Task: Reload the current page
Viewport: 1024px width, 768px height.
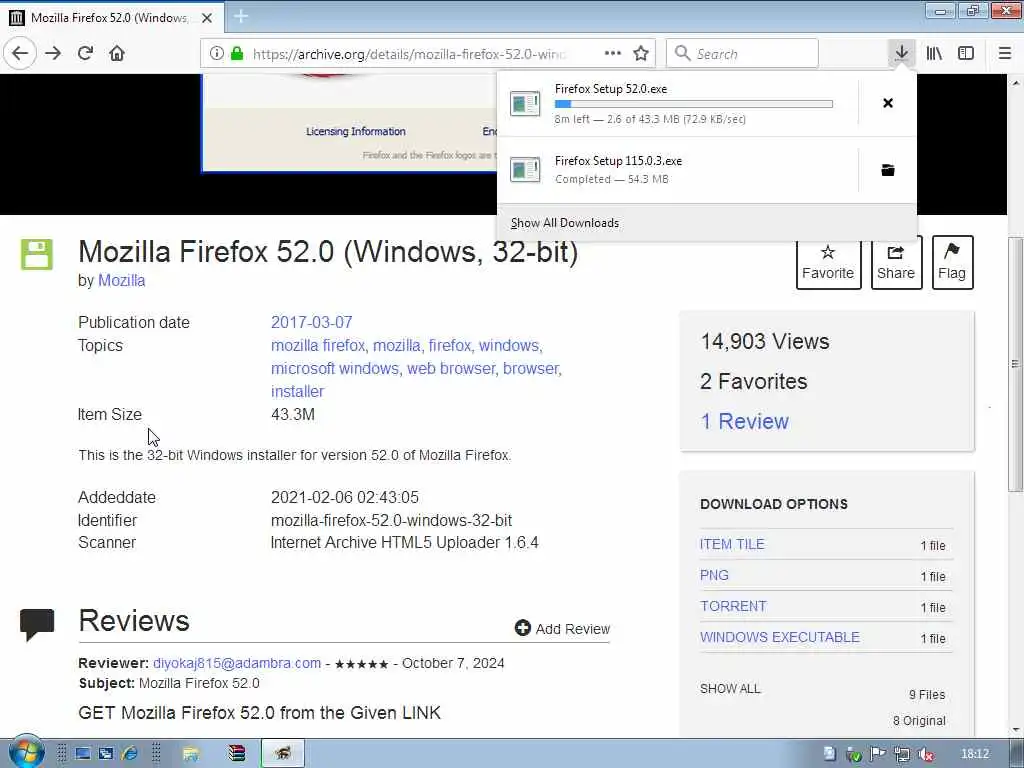Action: (x=85, y=53)
